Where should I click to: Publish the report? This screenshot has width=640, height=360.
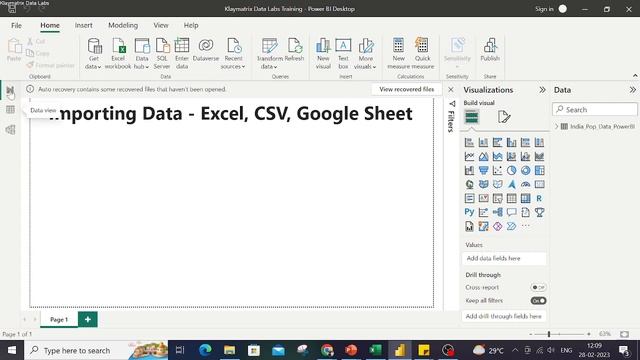pyautogui.click(x=490, y=50)
